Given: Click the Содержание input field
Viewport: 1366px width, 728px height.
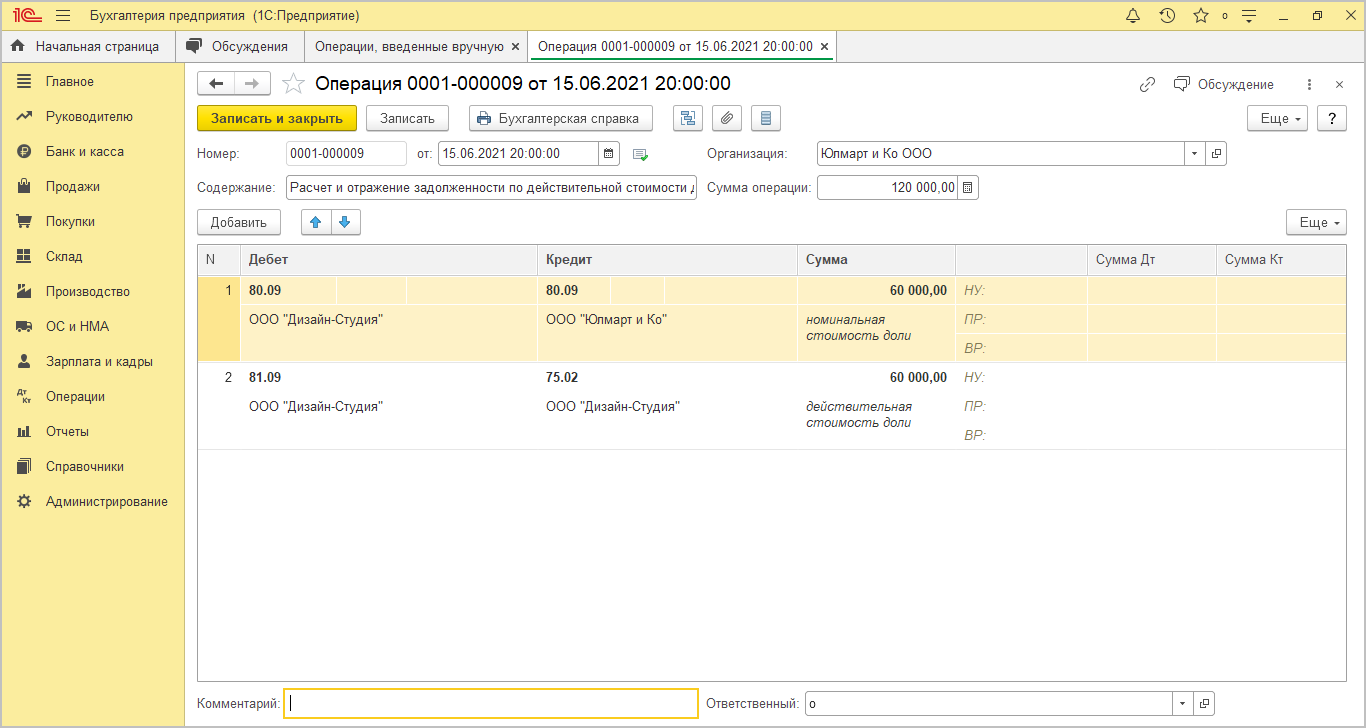Looking at the screenshot, I should [491, 188].
